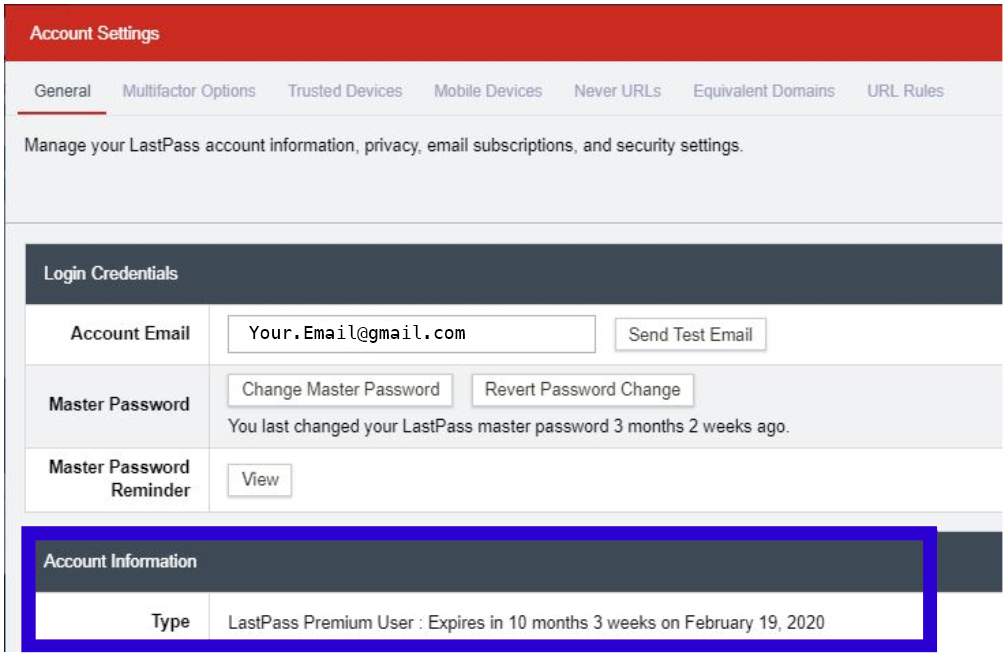Screen dimensions: 1008x656
Task: Select the Mobile Devices tab
Action: tap(488, 91)
